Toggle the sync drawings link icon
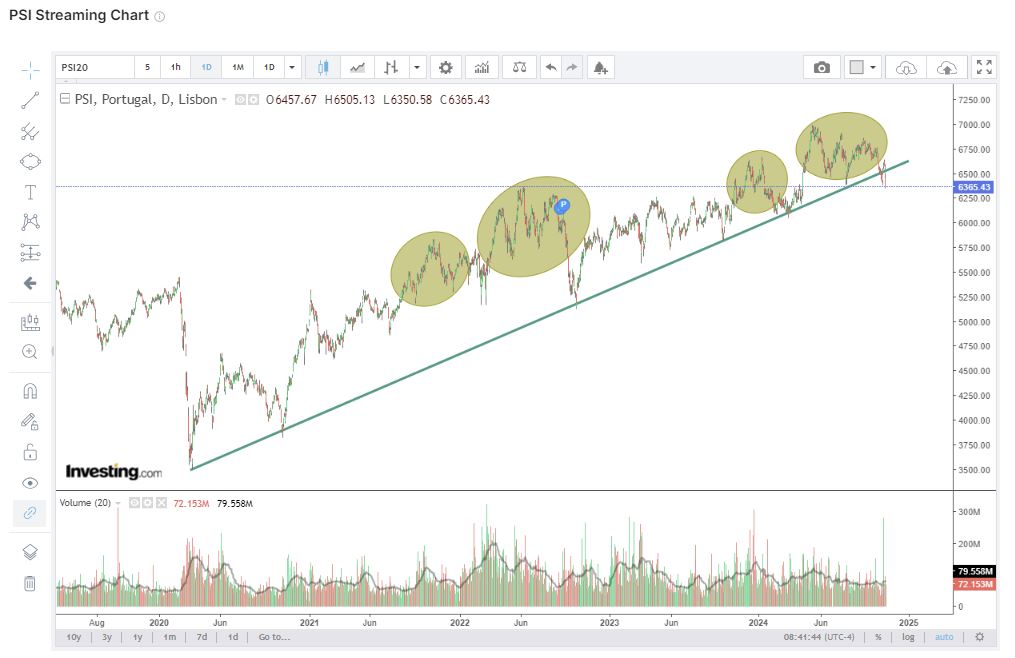Screen dimensions: 1015x658 30,513
